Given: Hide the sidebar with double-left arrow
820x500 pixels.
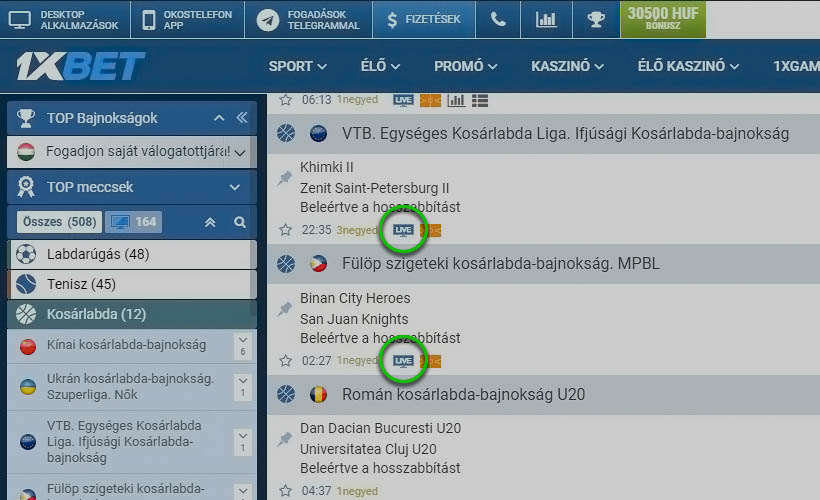Looking at the screenshot, I should coord(242,118).
